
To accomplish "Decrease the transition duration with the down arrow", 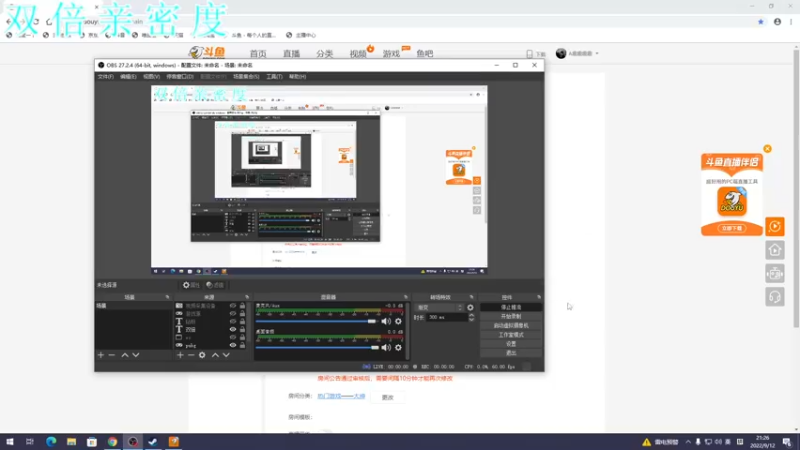I will pos(471,319).
